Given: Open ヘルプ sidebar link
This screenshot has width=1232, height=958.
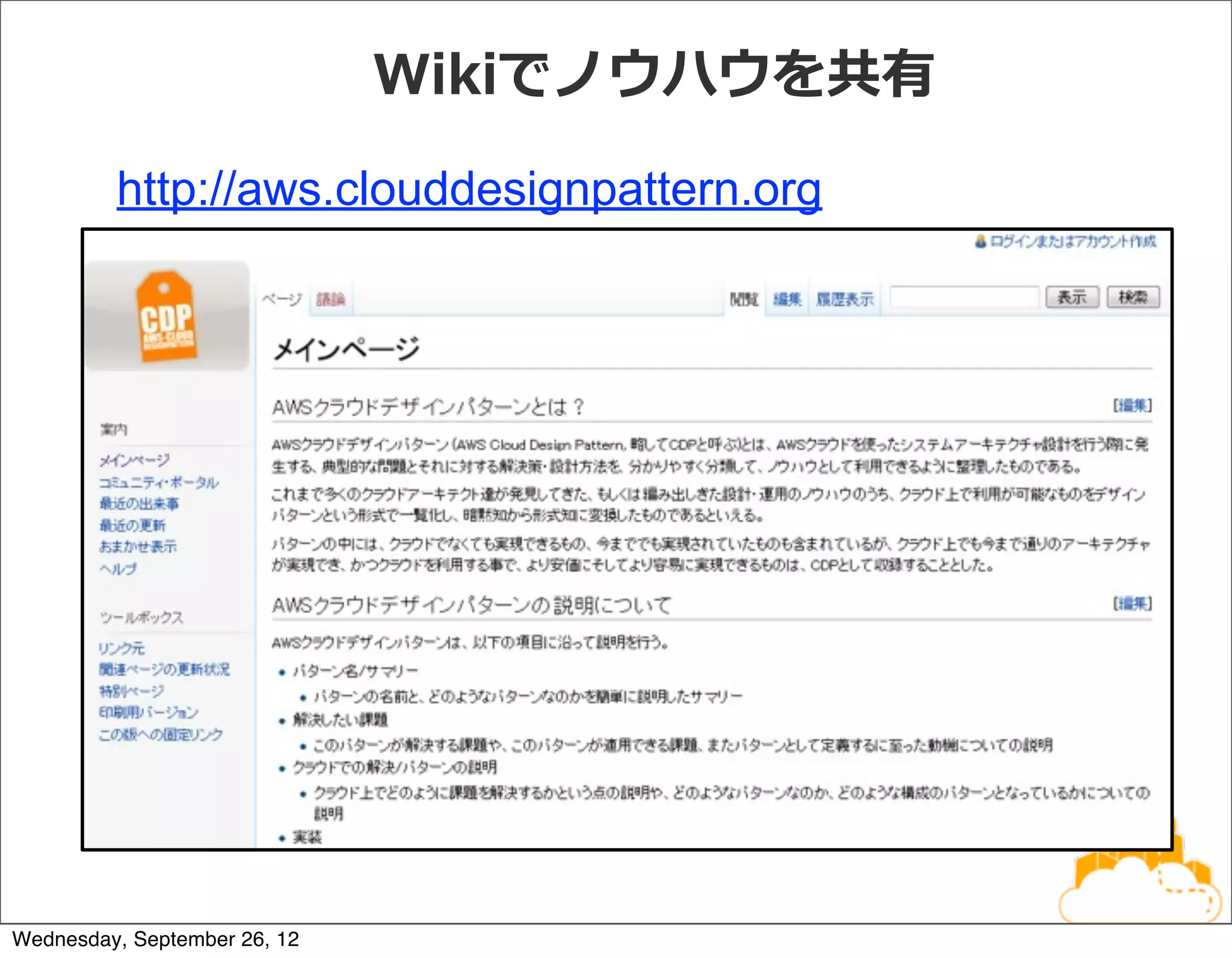Looking at the screenshot, I should (118, 568).
